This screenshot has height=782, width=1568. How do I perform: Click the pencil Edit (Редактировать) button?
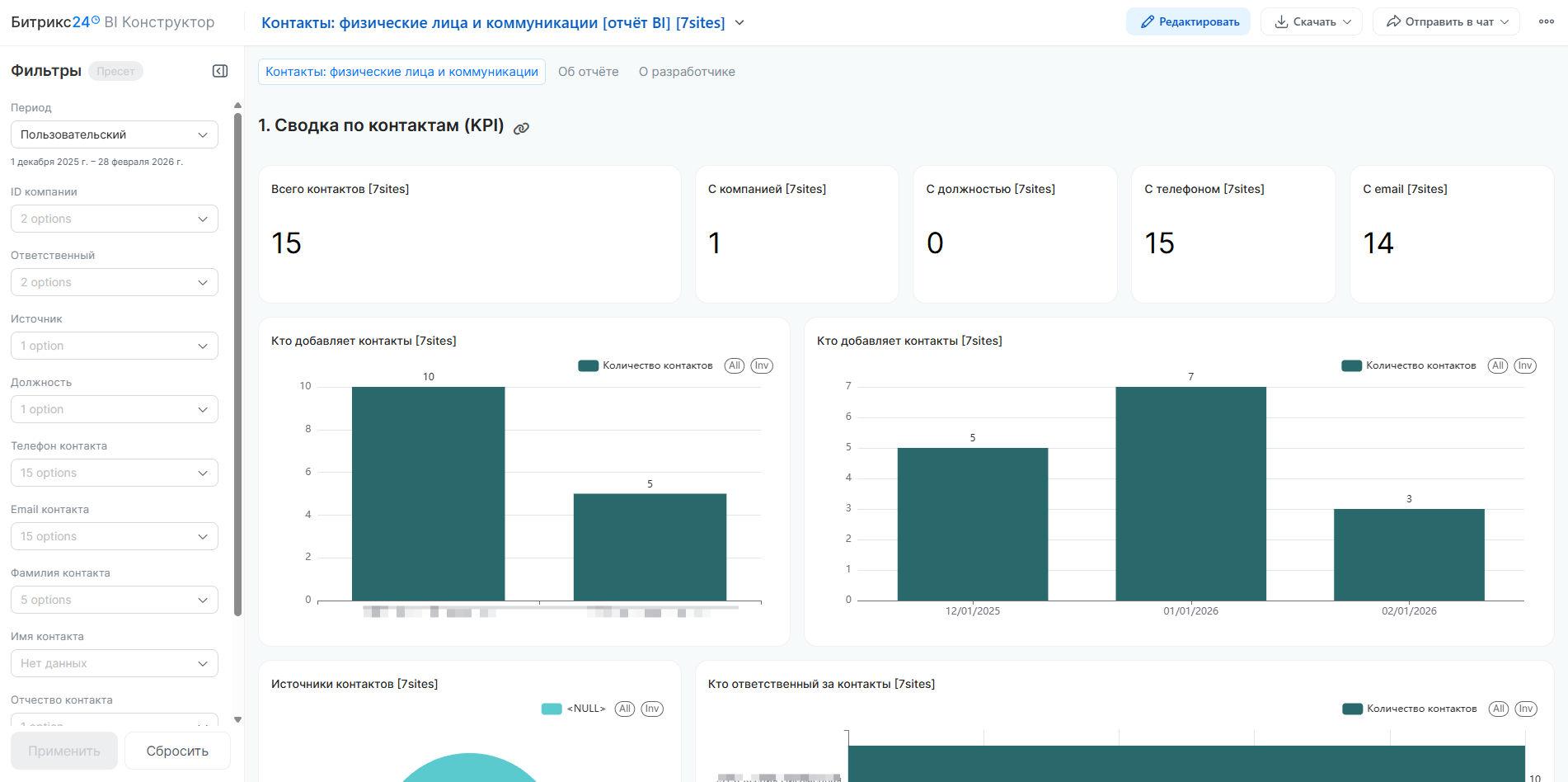point(1188,21)
